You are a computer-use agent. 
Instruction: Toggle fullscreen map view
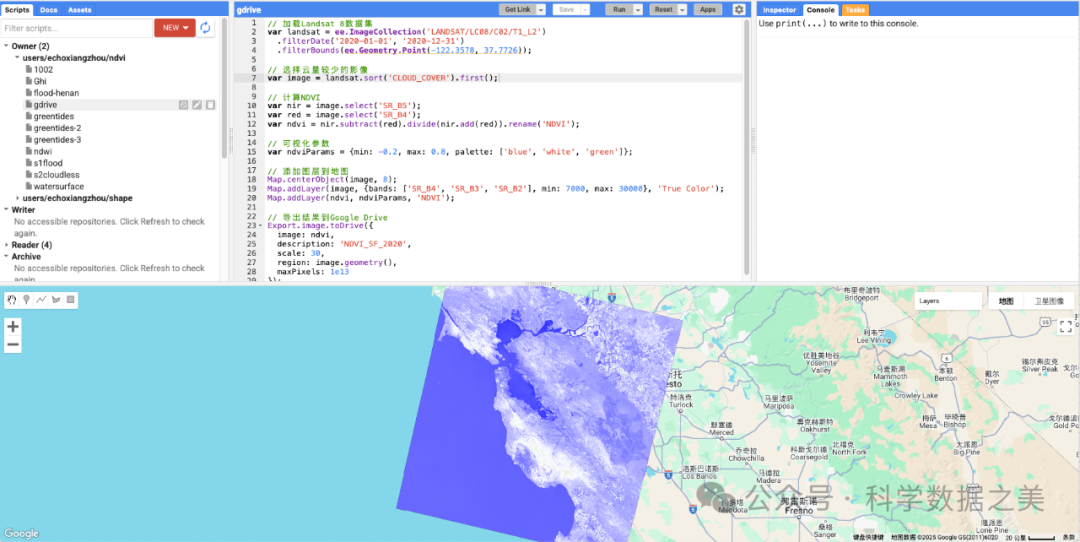tap(1065, 325)
